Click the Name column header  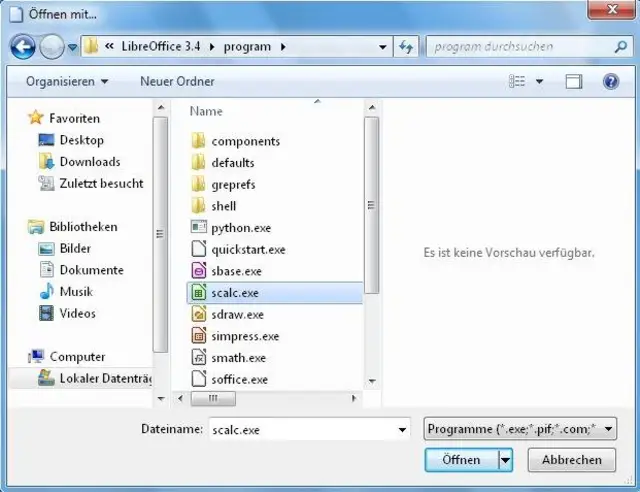pyautogui.click(x=206, y=111)
